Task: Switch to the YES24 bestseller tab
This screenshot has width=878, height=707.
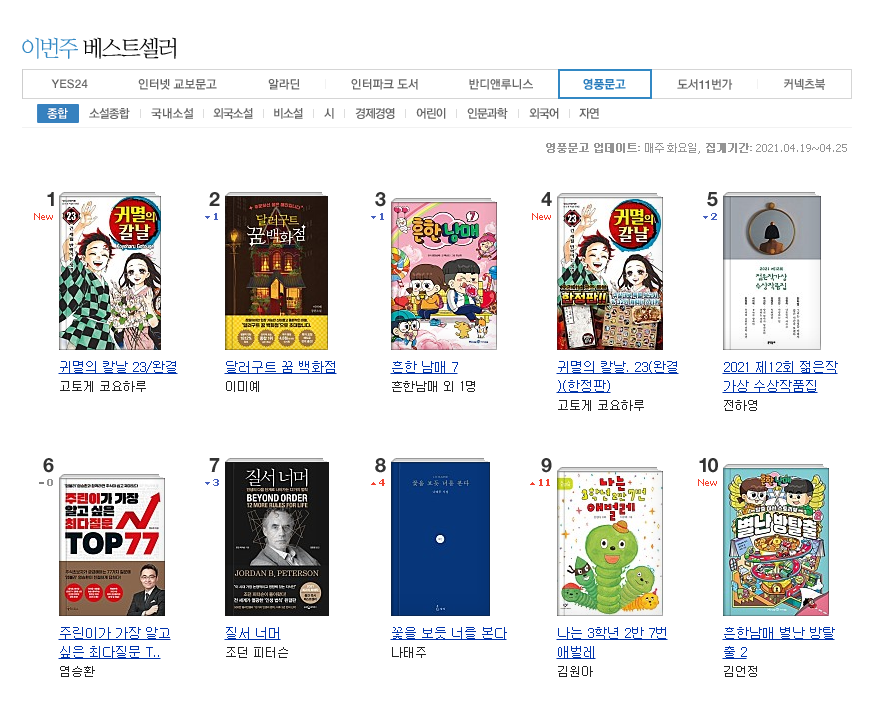Action: point(69,84)
